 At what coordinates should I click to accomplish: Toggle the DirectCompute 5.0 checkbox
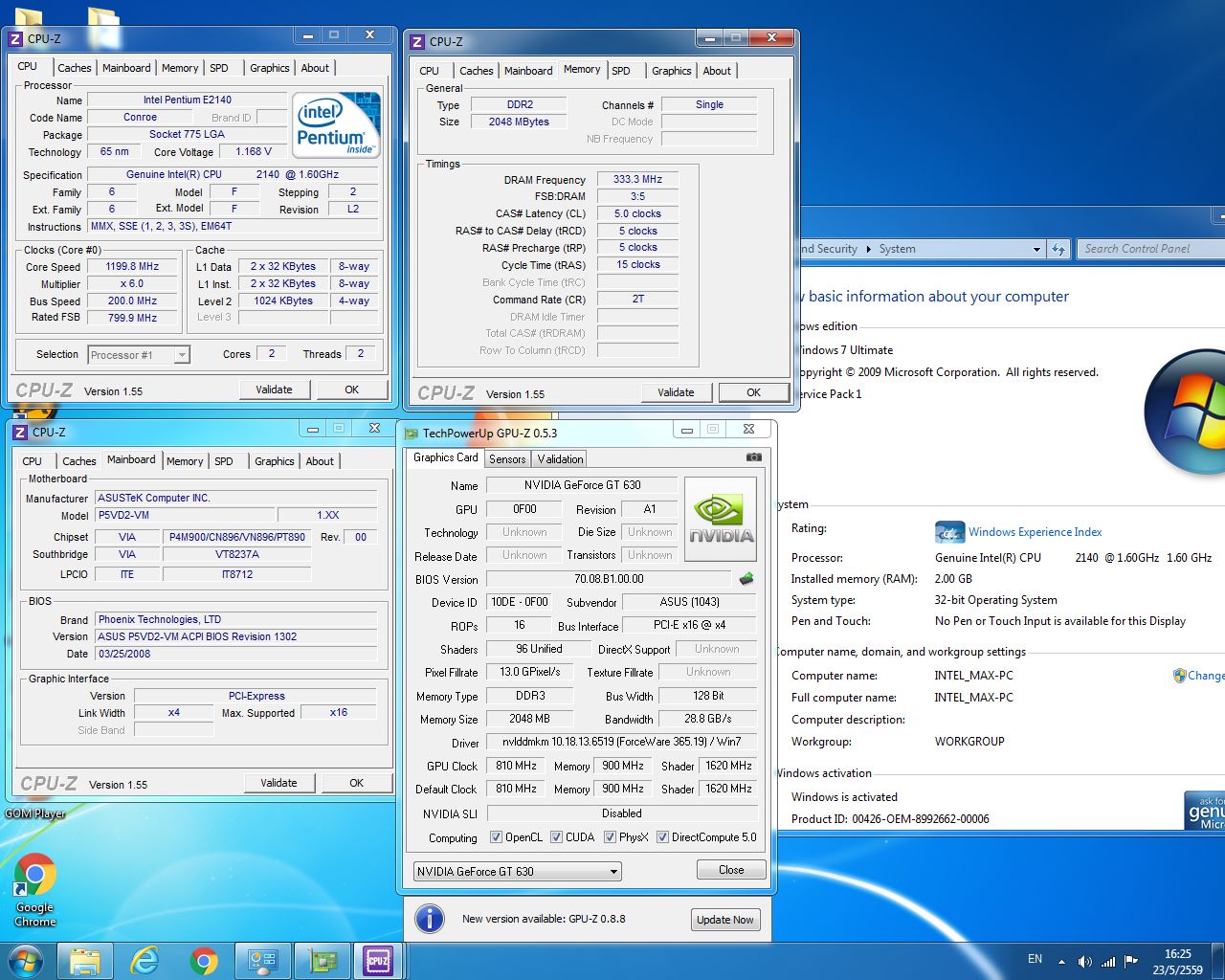662,837
